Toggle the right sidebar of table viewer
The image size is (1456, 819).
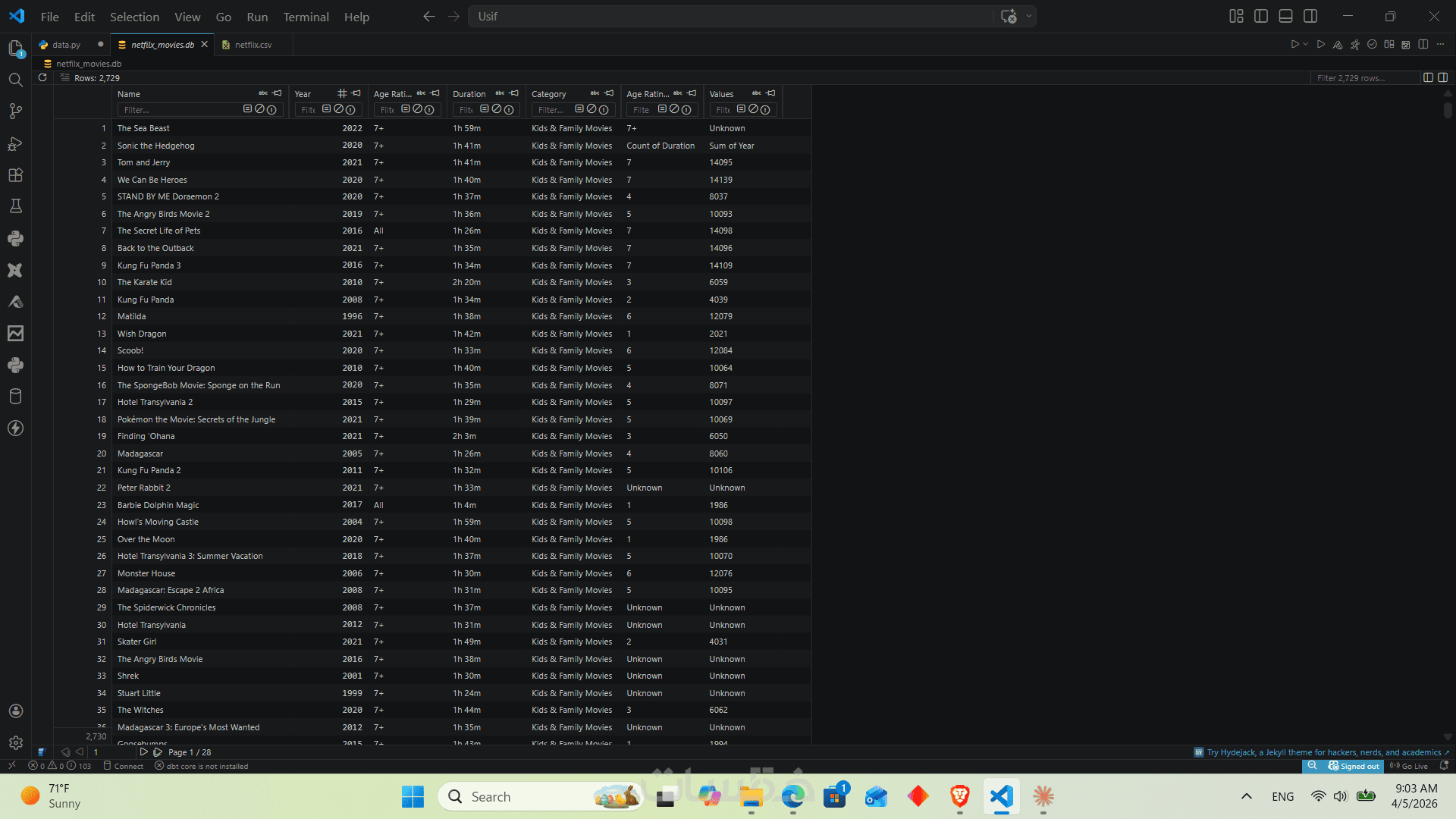[x=1442, y=77]
